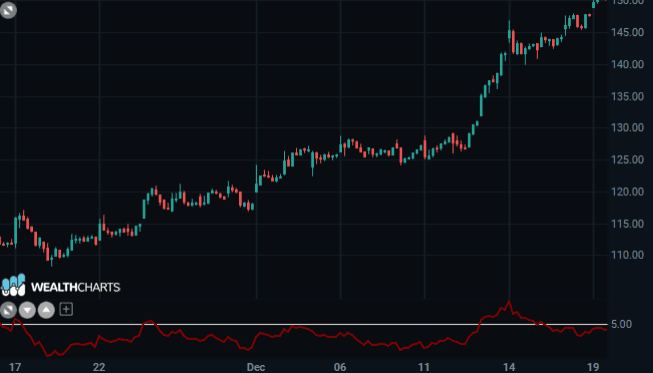Click the 135.00 price axis label
The width and height of the screenshot is (653, 373).
pos(628,97)
